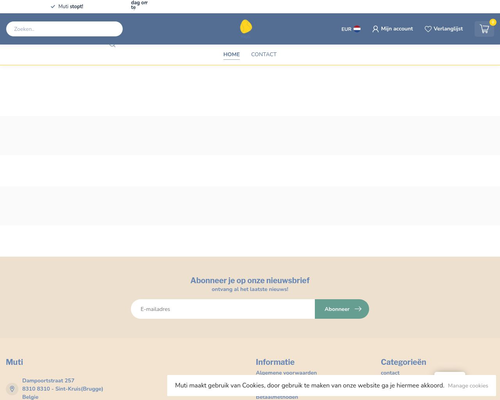500x400 pixels.
Task: Click the location pin icon near address
Action: pos(12,389)
